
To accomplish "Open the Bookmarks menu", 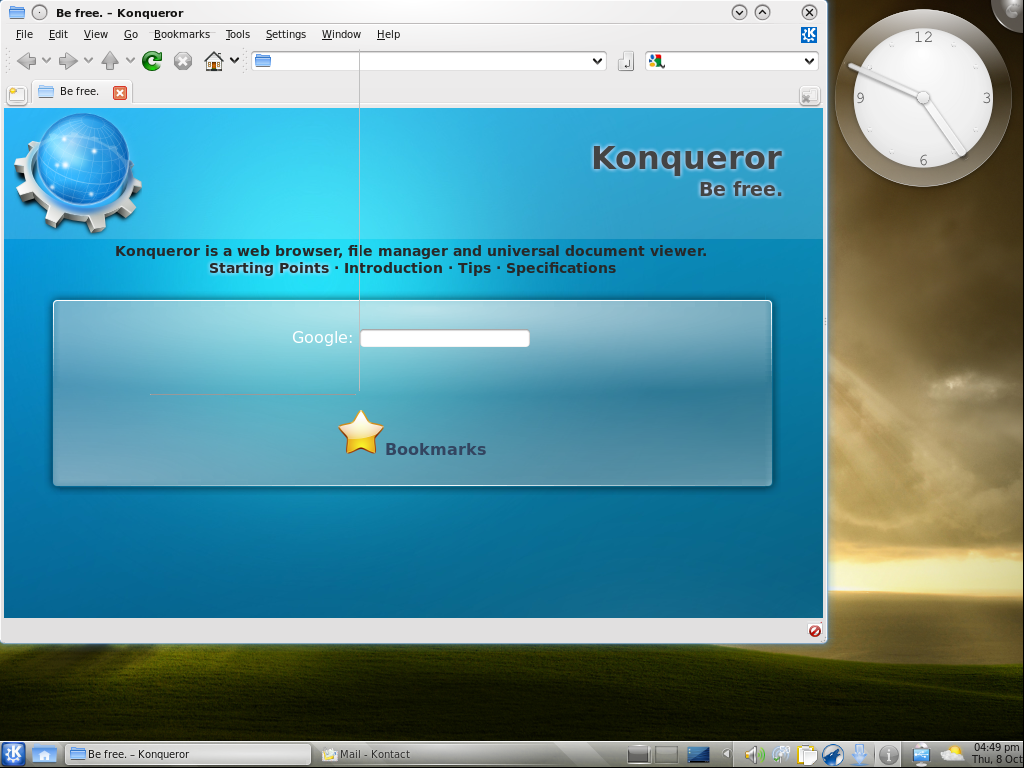I will point(182,34).
